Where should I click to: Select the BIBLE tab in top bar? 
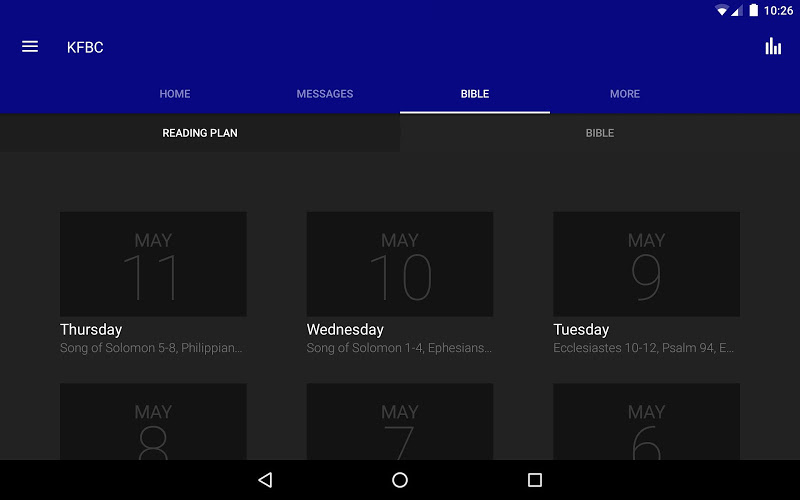pos(475,94)
